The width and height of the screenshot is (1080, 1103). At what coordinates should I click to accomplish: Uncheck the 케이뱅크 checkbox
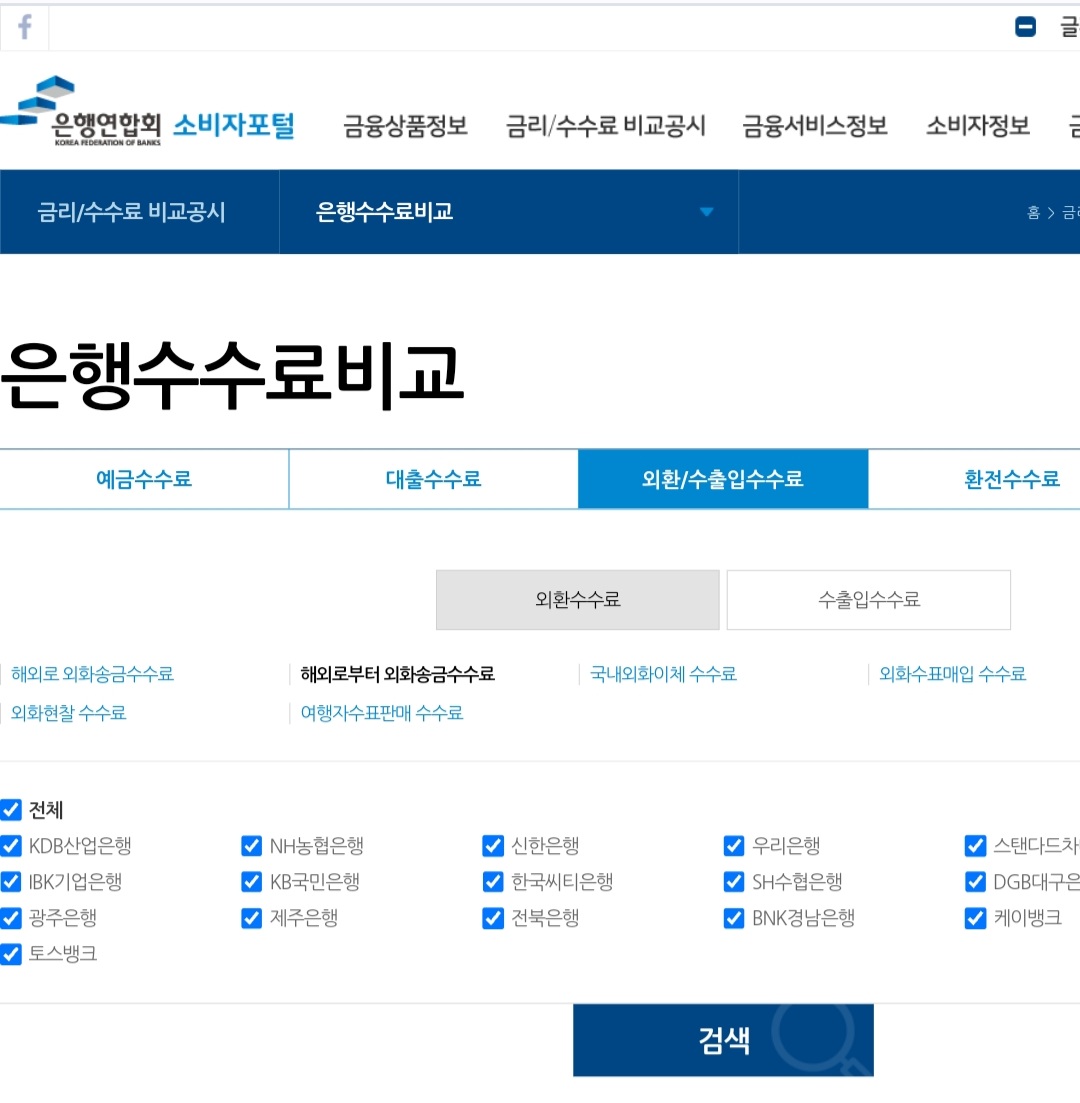point(975,918)
